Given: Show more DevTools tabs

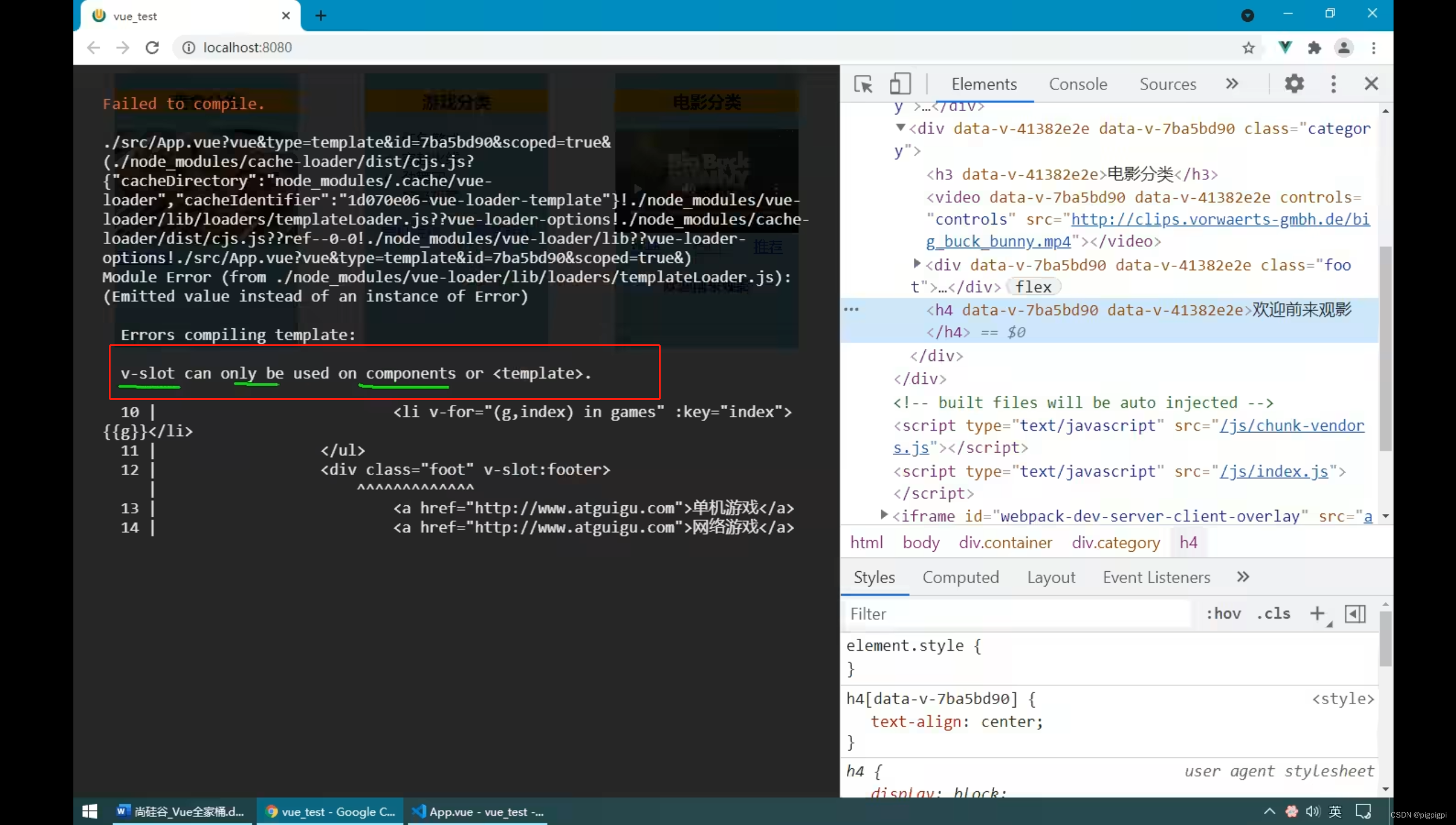Looking at the screenshot, I should coord(1231,84).
